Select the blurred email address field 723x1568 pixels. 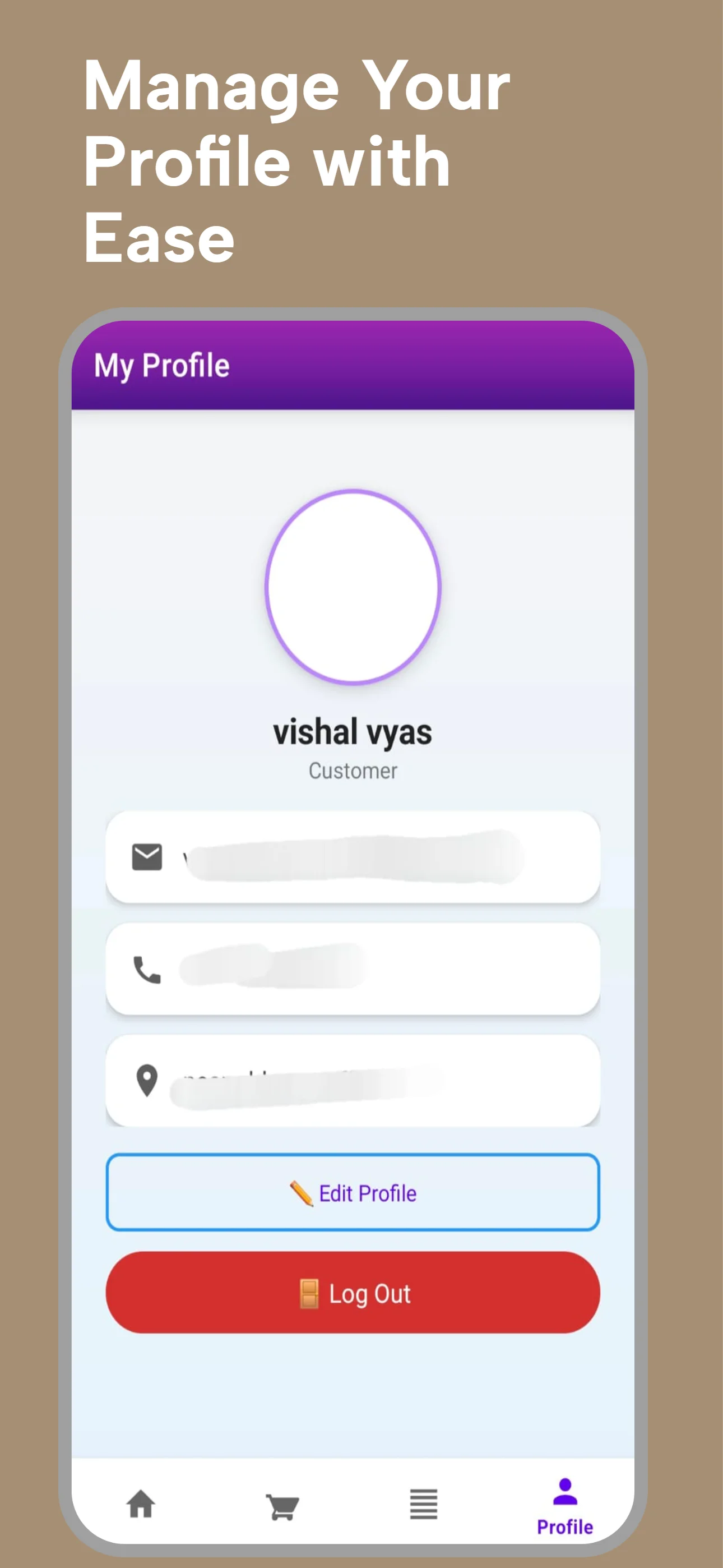[x=353, y=857]
